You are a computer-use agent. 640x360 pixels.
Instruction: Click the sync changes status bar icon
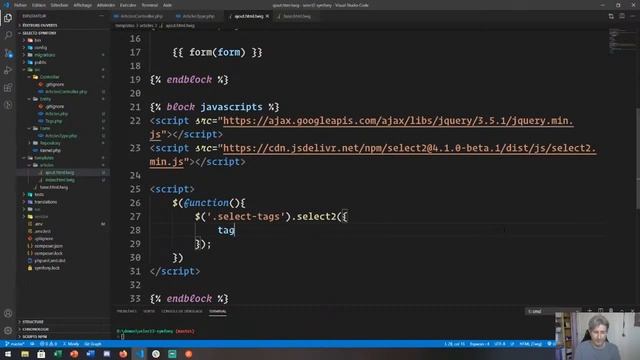[32, 344]
